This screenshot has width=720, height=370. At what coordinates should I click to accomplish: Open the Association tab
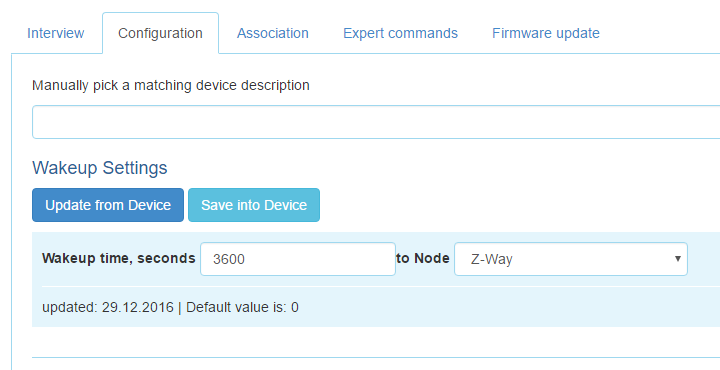coord(273,33)
